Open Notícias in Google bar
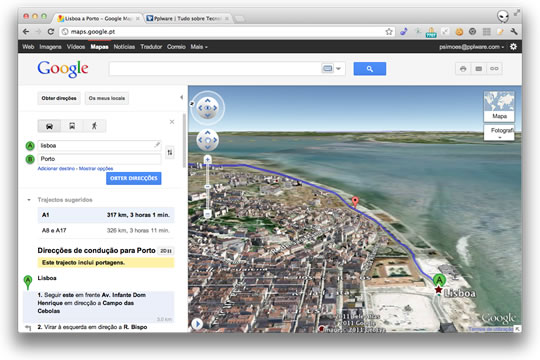 [124, 47]
